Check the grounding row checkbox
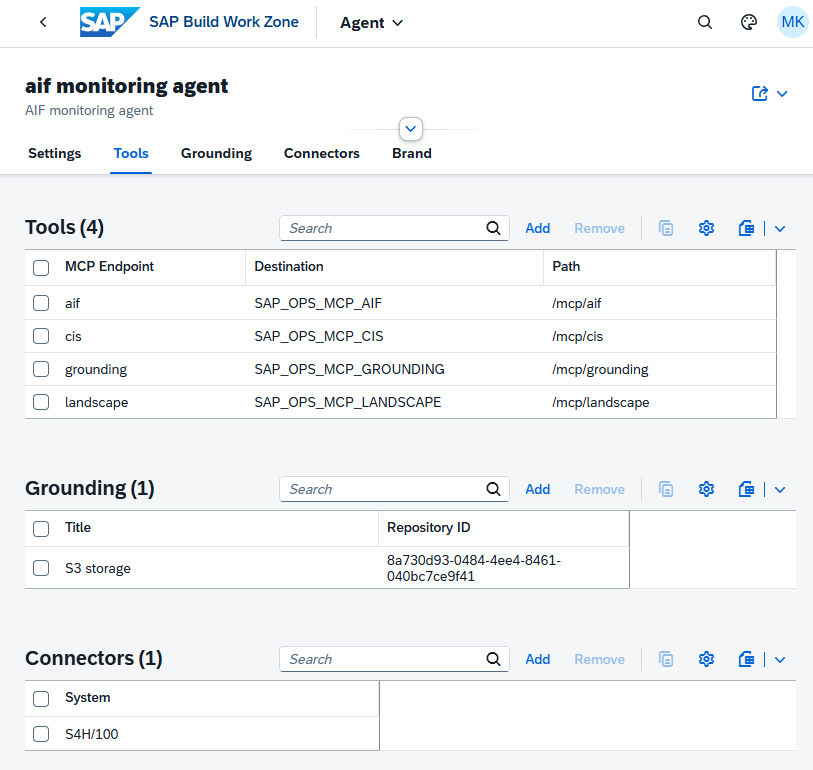 pyautogui.click(x=41, y=369)
